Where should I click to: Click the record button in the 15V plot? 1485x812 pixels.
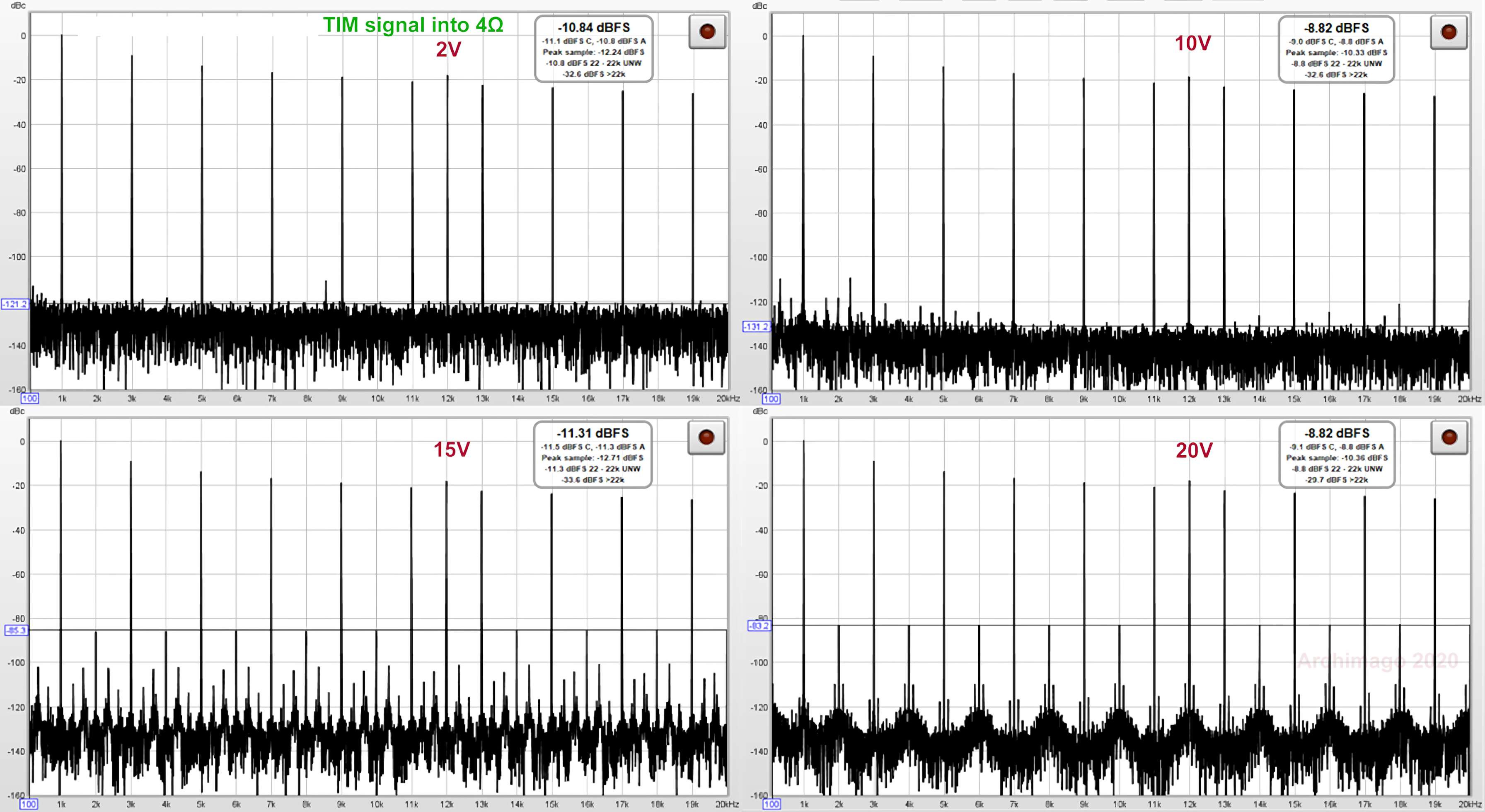point(706,437)
